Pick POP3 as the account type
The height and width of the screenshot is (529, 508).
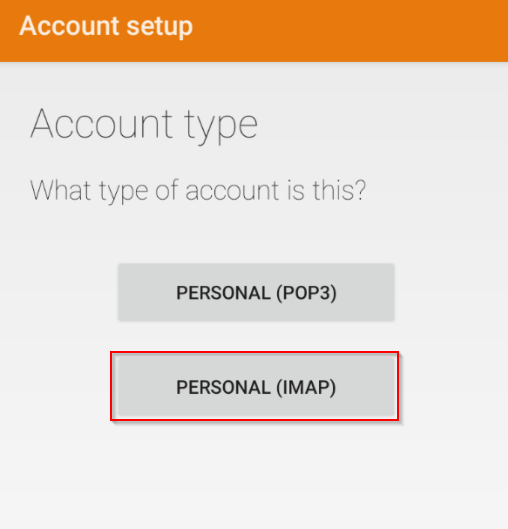pos(256,292)
